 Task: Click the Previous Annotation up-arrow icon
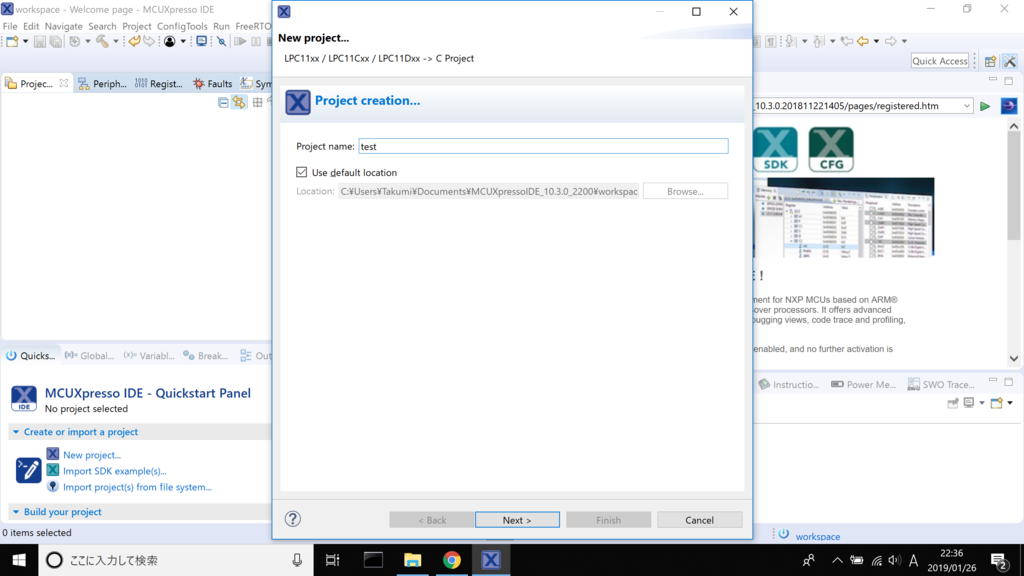tap(819, 41)
